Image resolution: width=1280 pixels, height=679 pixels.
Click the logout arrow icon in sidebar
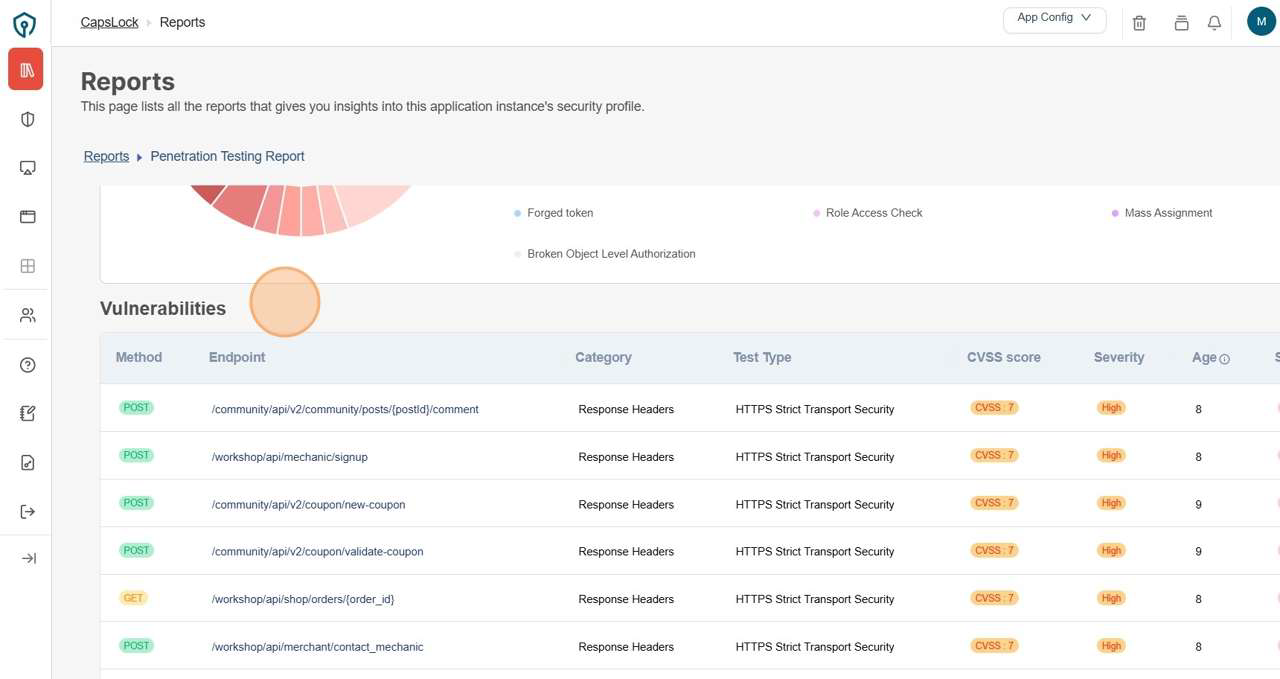[x=28, y=512]
